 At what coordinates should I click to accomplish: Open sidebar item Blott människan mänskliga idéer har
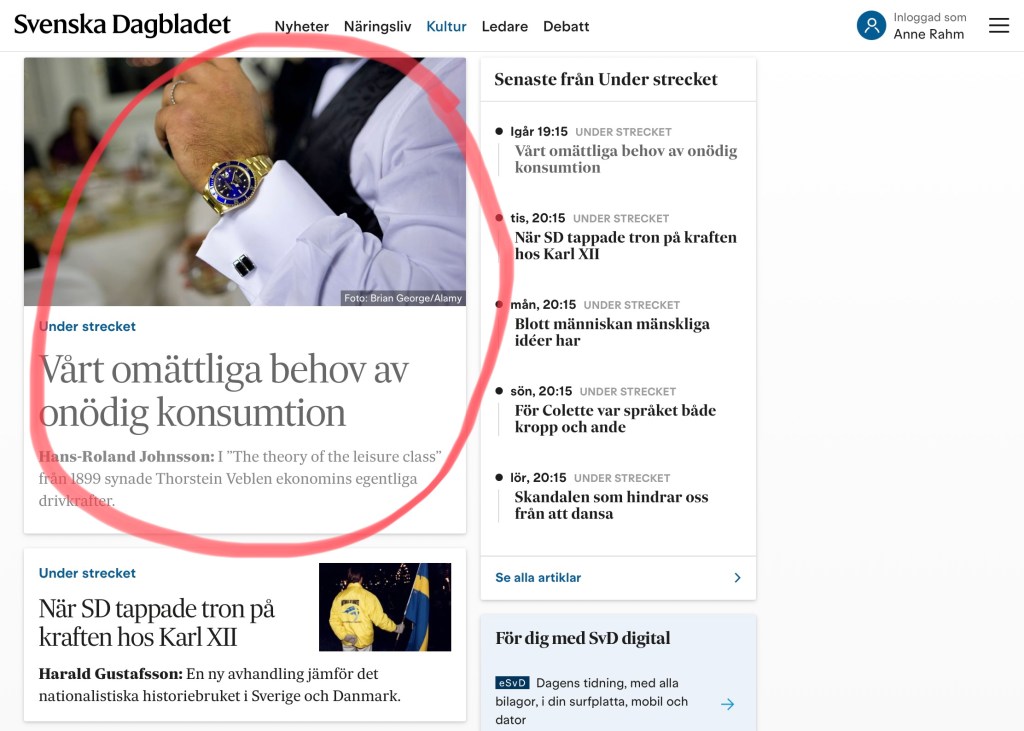click(x=612, y=332)
